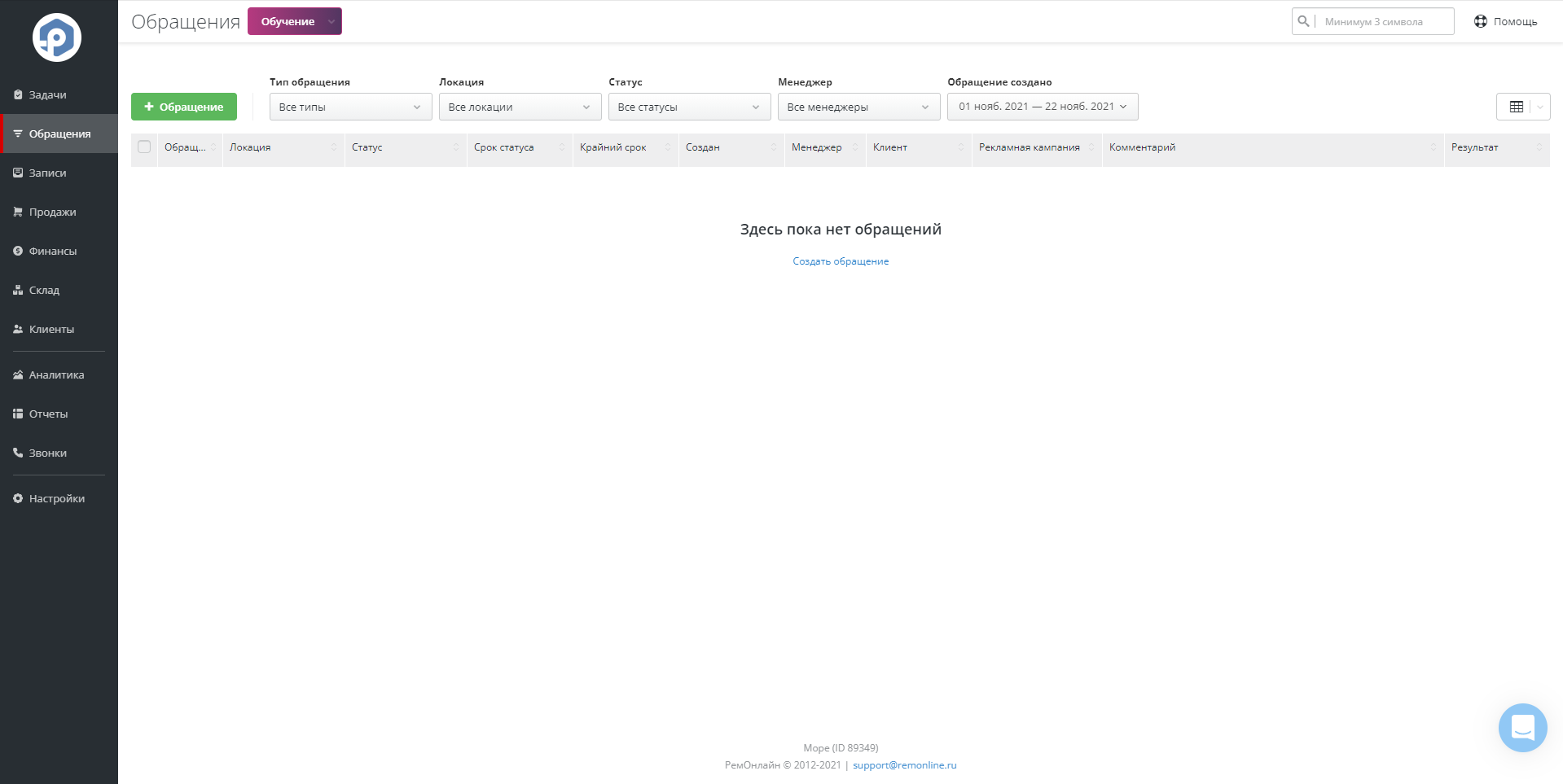Open the Все статусы dropdown
The image size is (1563, 784).
(x=689, y=107)
